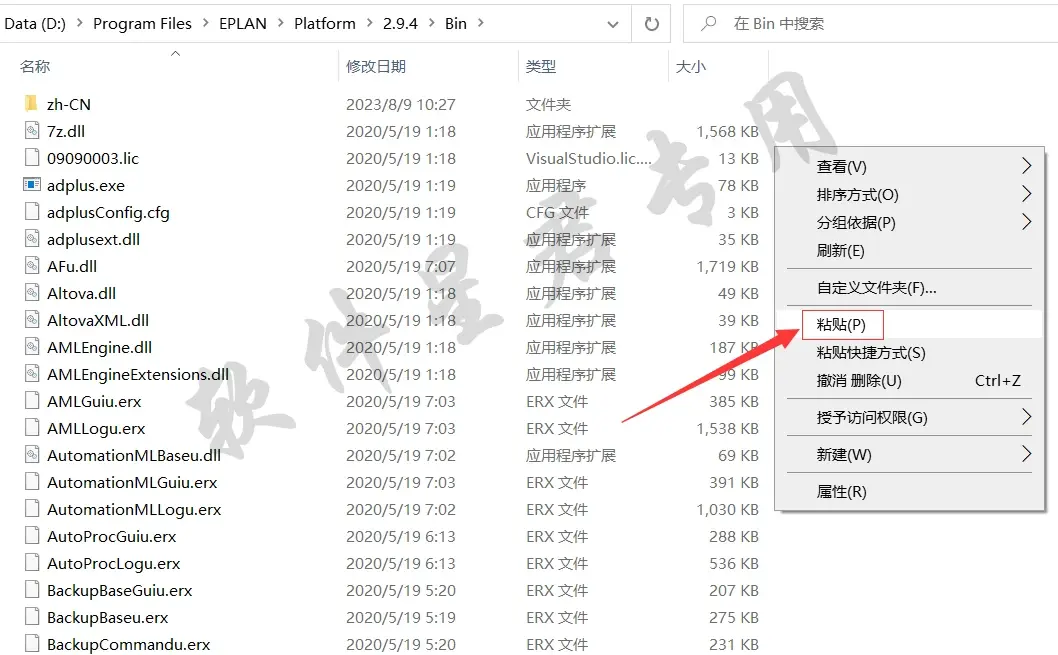The width and height of the screenshot is (1058, 655).
Task: Click the 7z.dll file icon
Action: click(31, 131)
